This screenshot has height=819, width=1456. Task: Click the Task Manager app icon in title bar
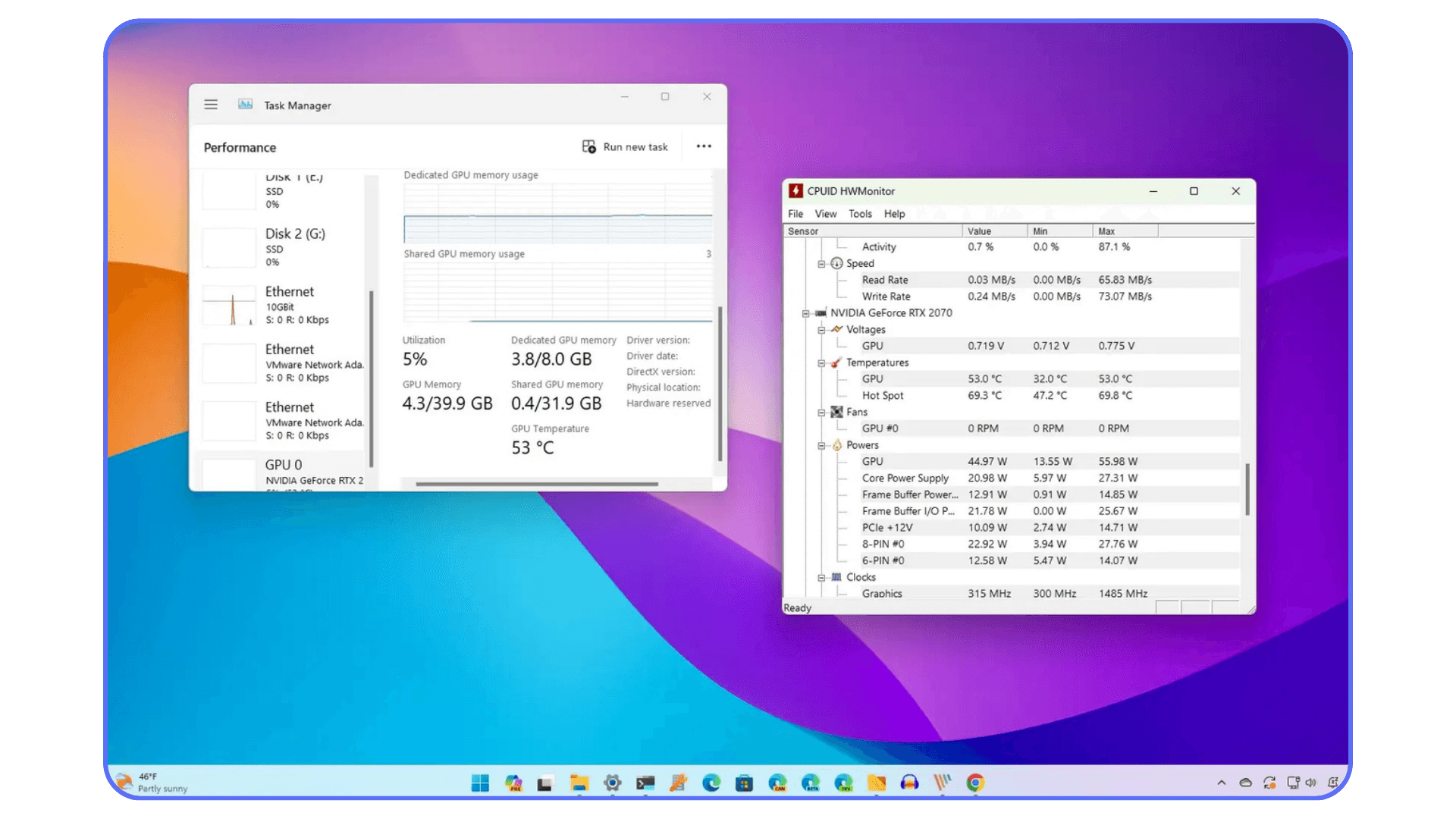(x=245, y=105)
